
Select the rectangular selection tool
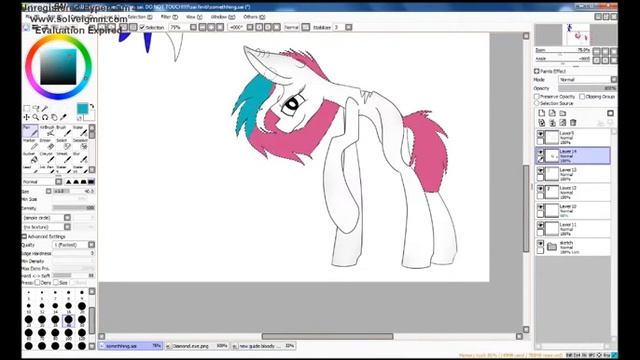27,108
